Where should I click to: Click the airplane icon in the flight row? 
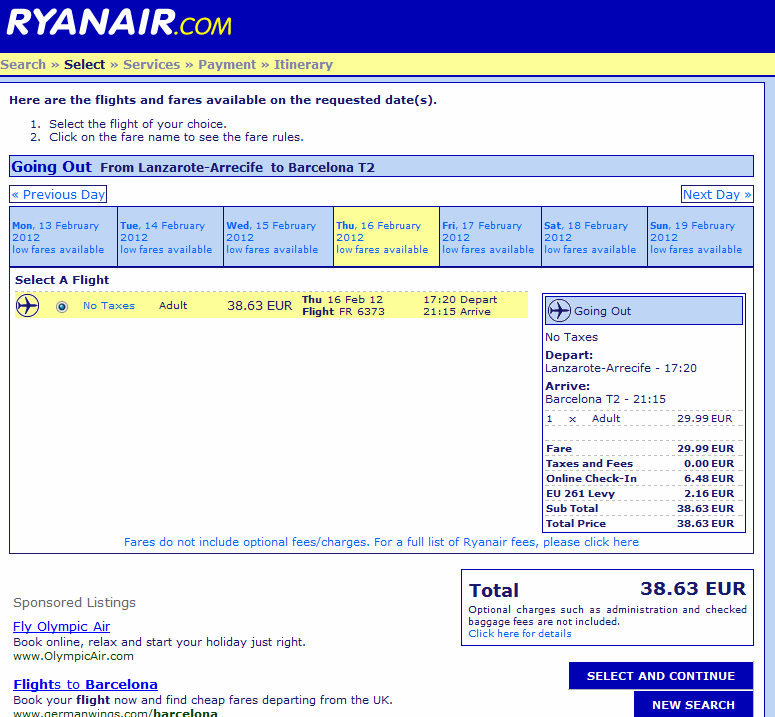(x=27, y=305)
